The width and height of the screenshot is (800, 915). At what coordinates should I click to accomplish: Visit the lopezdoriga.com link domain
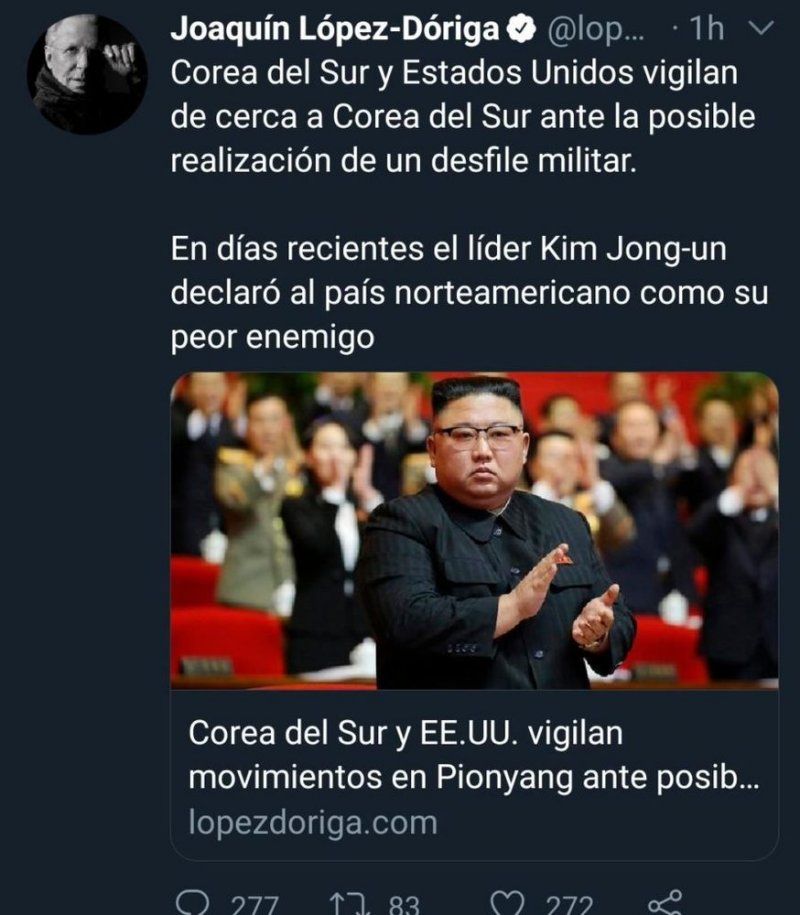click(x=313, y=823)
